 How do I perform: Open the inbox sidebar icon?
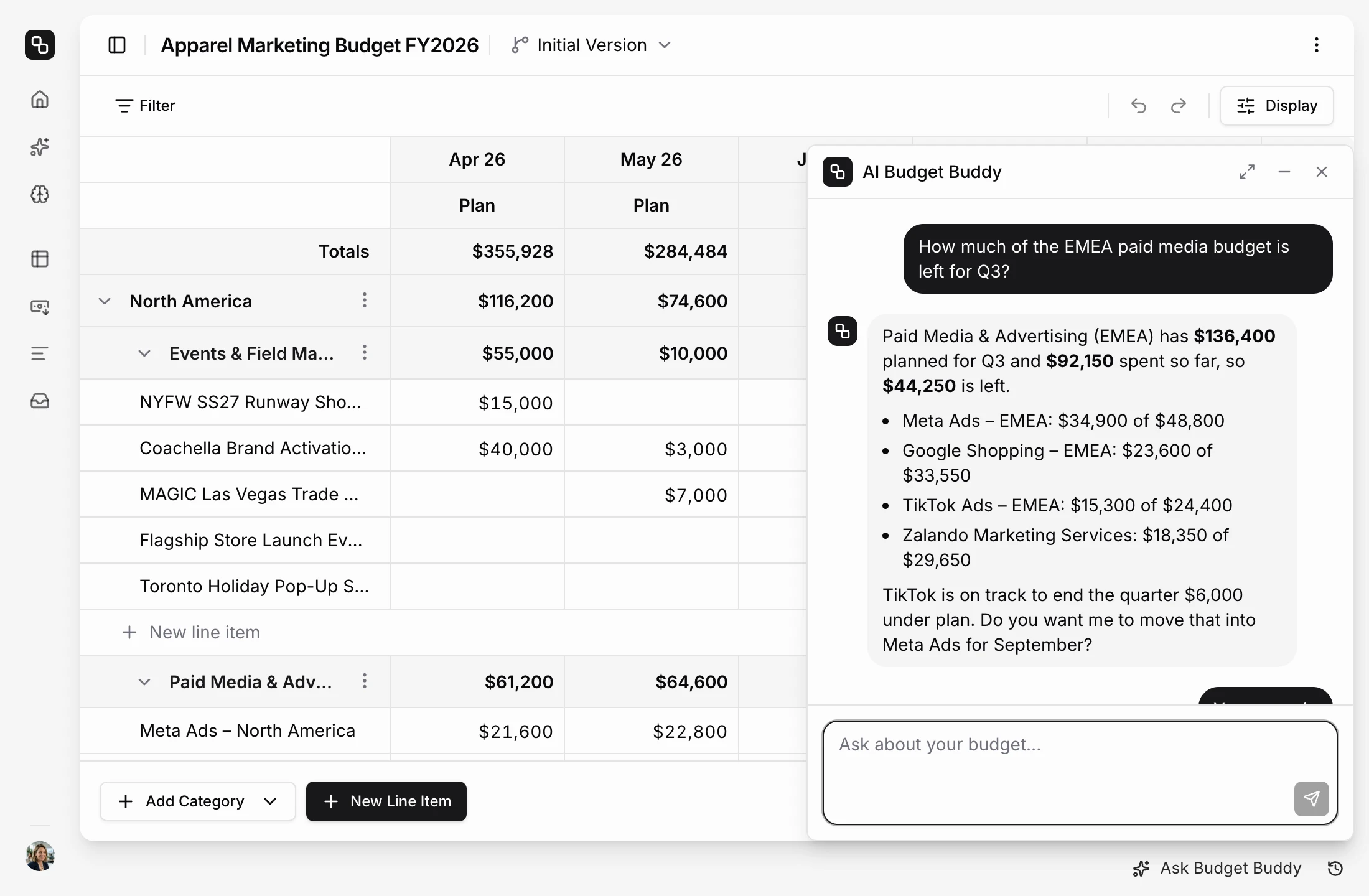(x=40, y=401)
